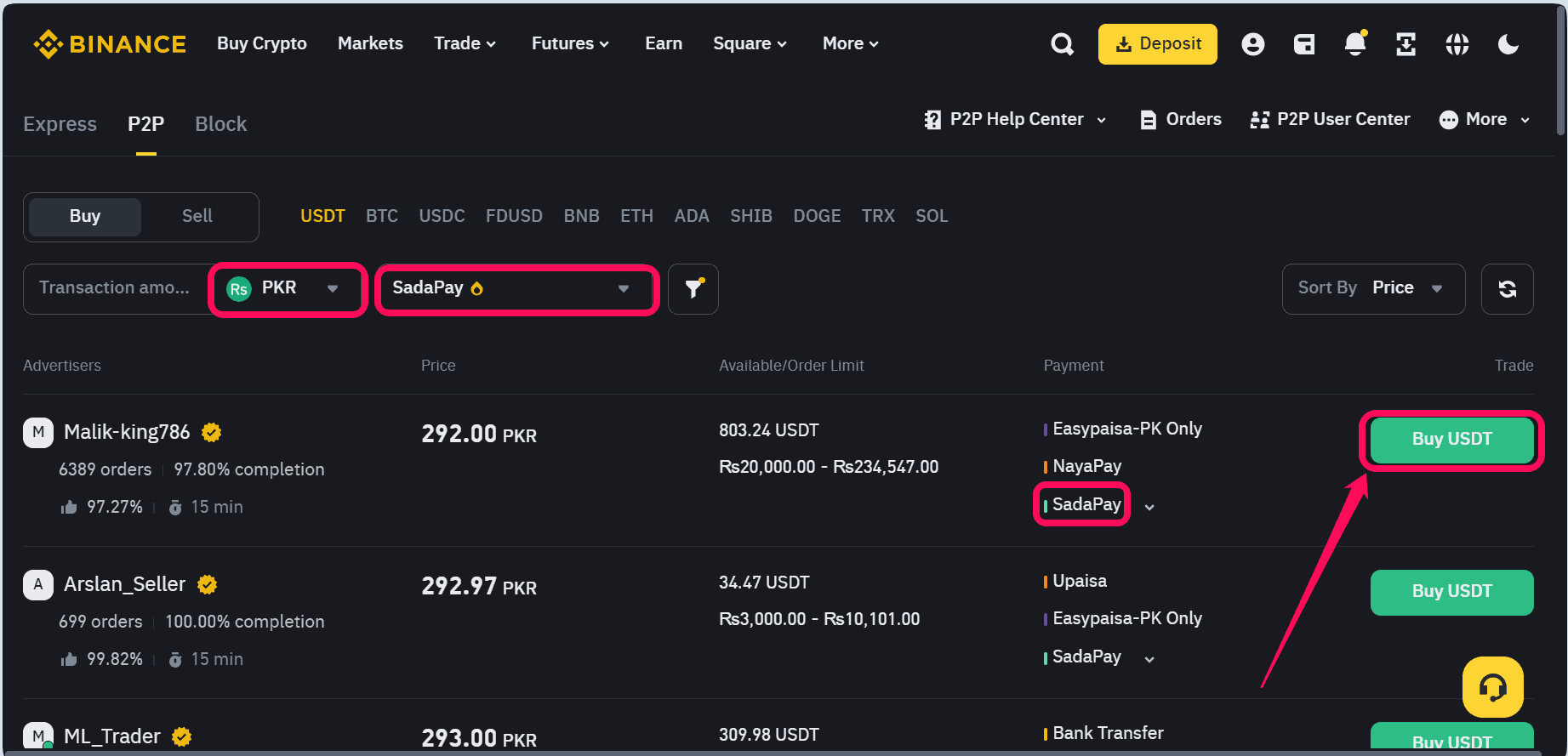Select the P2P tab

145,124
